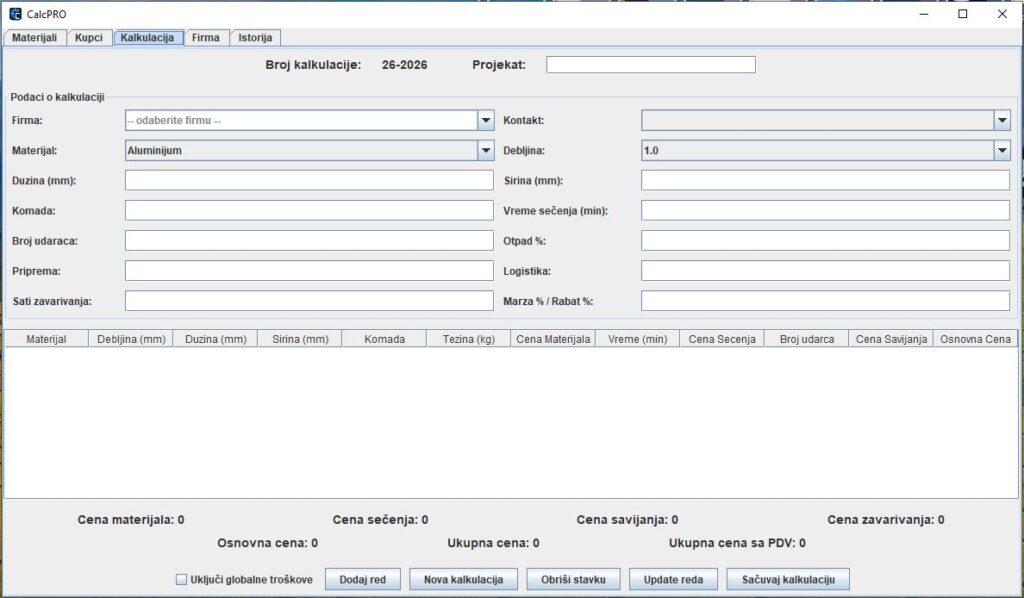The width and height of the screenshot is (1024, 598).
Task: Click the 'Cena zavarivanja: 0' total
Action: pos(886,520)
